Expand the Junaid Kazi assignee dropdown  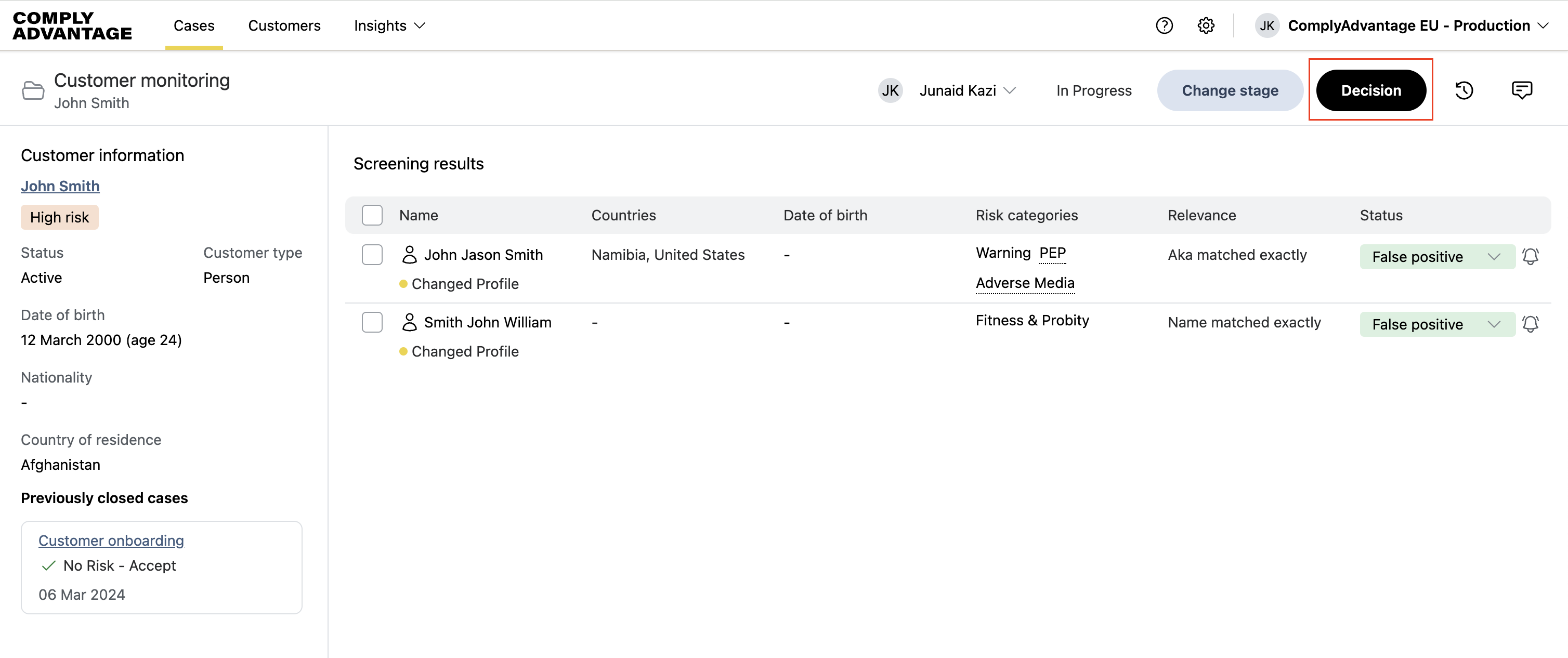966,90
